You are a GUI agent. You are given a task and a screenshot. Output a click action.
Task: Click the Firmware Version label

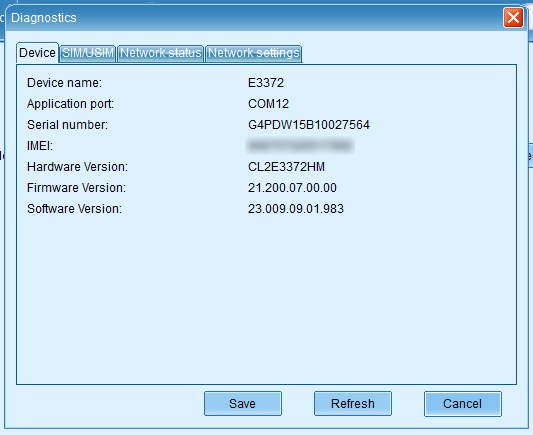[76, 188]
